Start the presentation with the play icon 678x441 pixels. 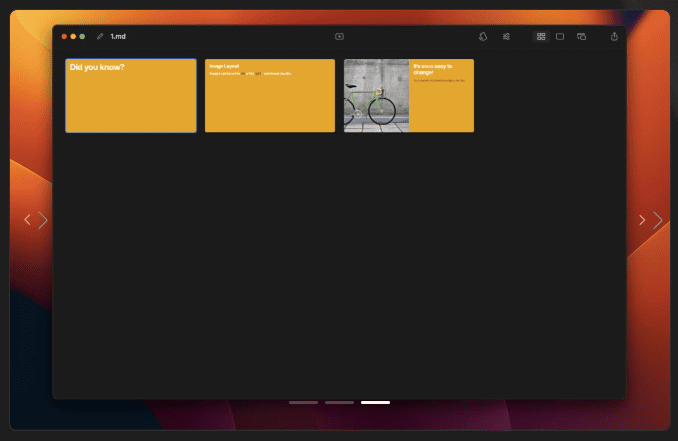[339, 36]
